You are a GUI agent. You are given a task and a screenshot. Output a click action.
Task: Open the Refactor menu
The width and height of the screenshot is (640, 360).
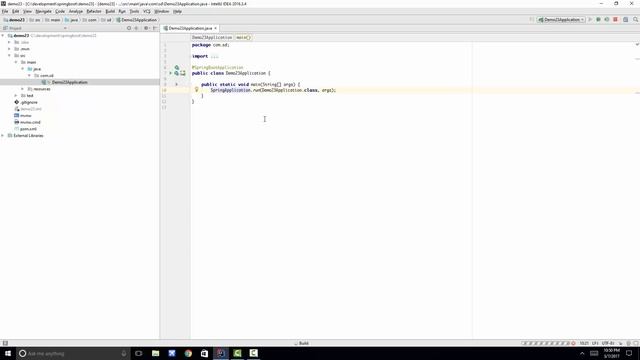[94, 11]
